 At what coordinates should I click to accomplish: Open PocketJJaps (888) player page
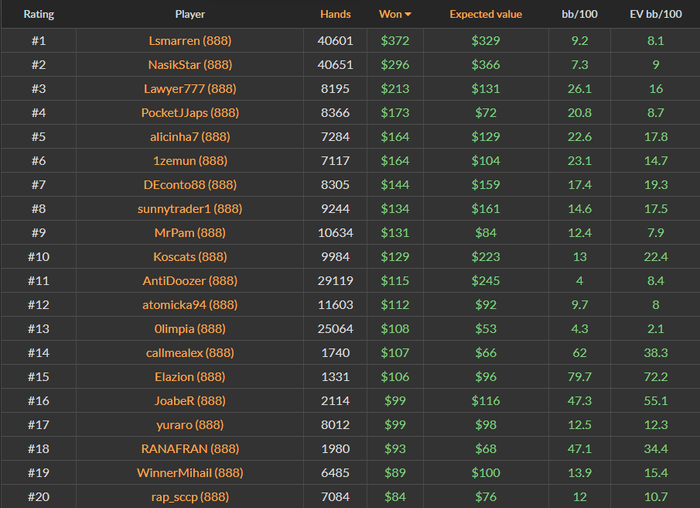pos(190,113)
